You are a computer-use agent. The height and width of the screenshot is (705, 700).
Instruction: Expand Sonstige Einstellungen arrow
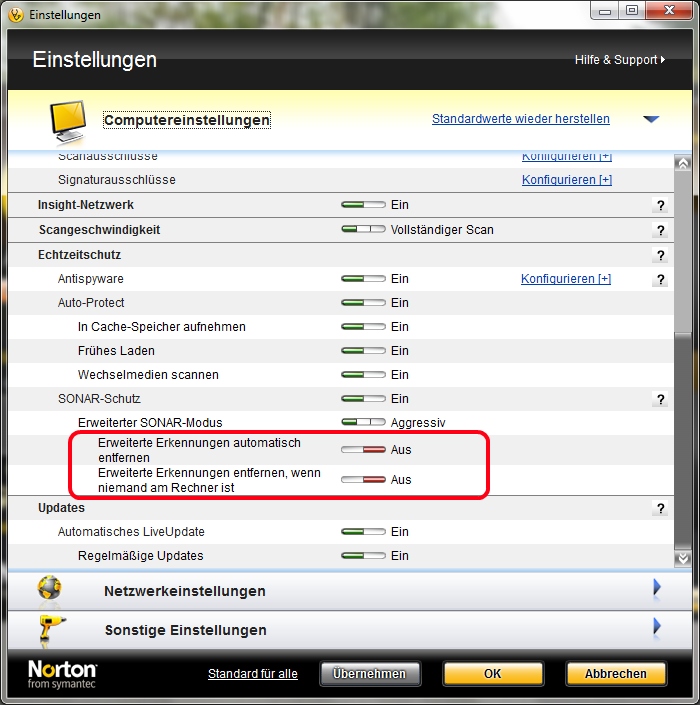tap(657, 626)
